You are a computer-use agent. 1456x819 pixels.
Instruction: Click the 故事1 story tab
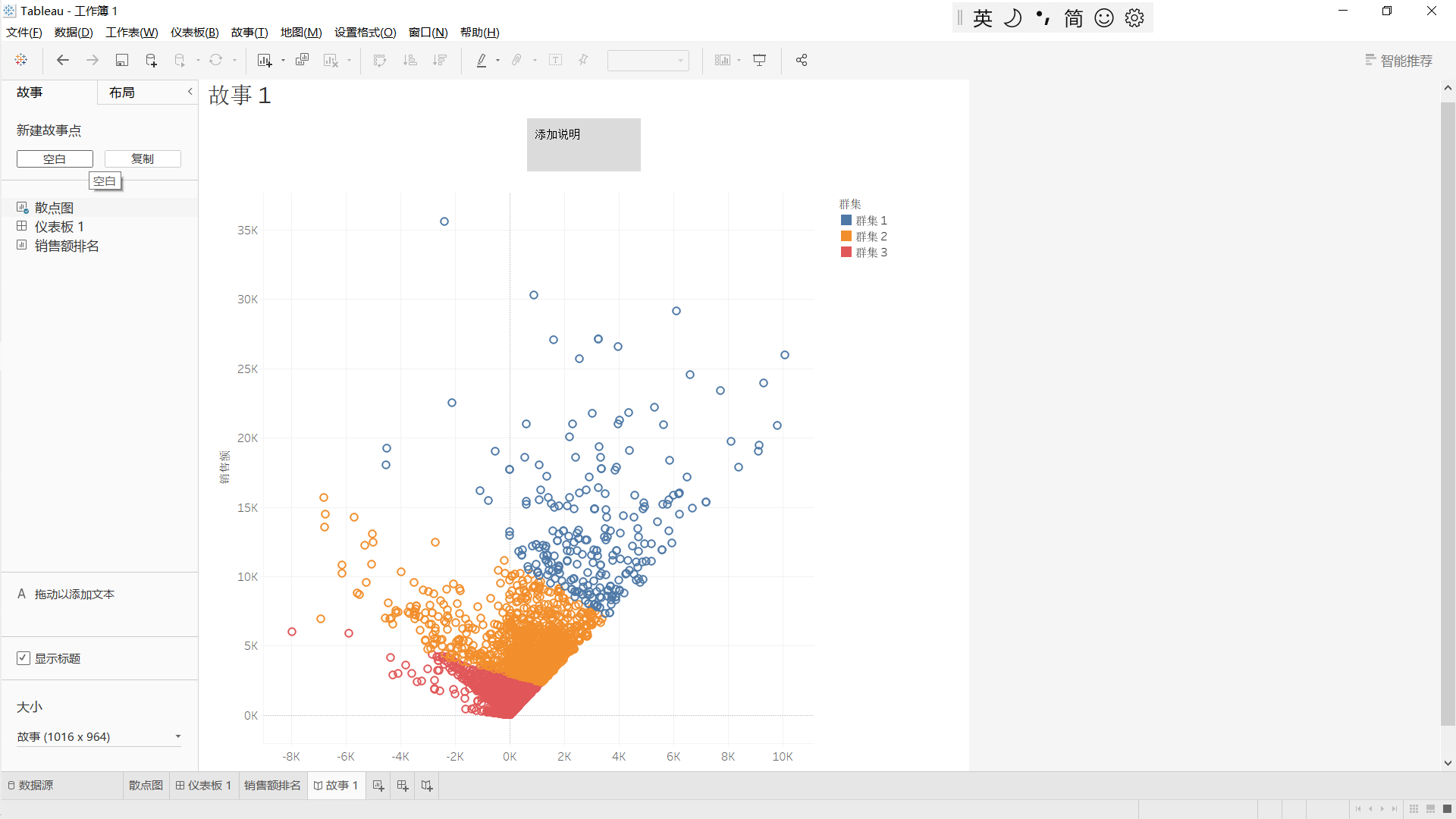click(338, 785)
